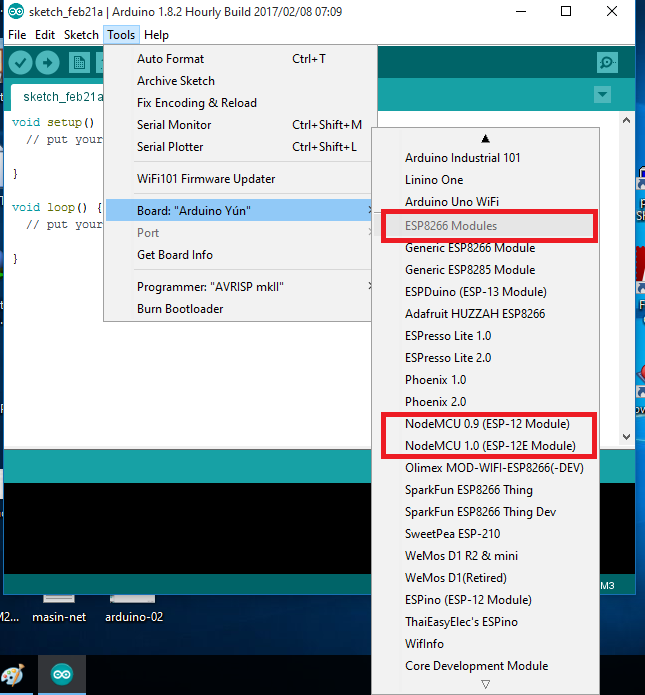Select SparkFun ESP8266 Thing board
This screenshot has width=645, height=695.
tap(485, 490)
